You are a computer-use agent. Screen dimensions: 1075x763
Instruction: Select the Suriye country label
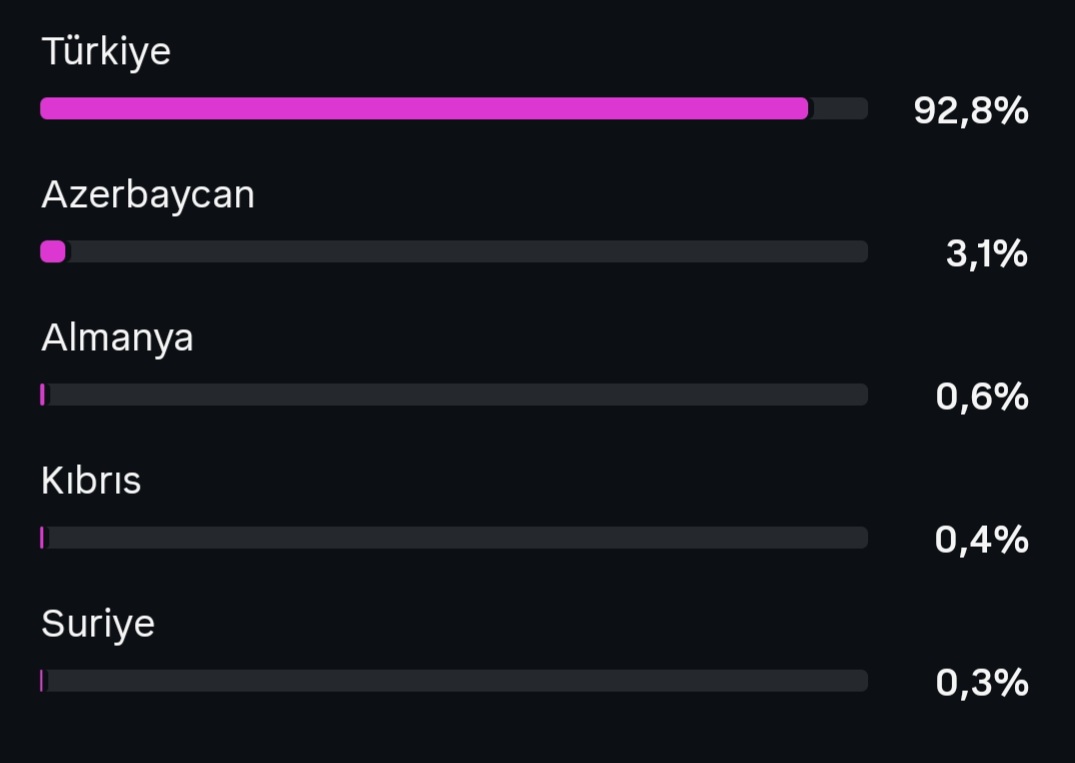(x=98, y=625)
